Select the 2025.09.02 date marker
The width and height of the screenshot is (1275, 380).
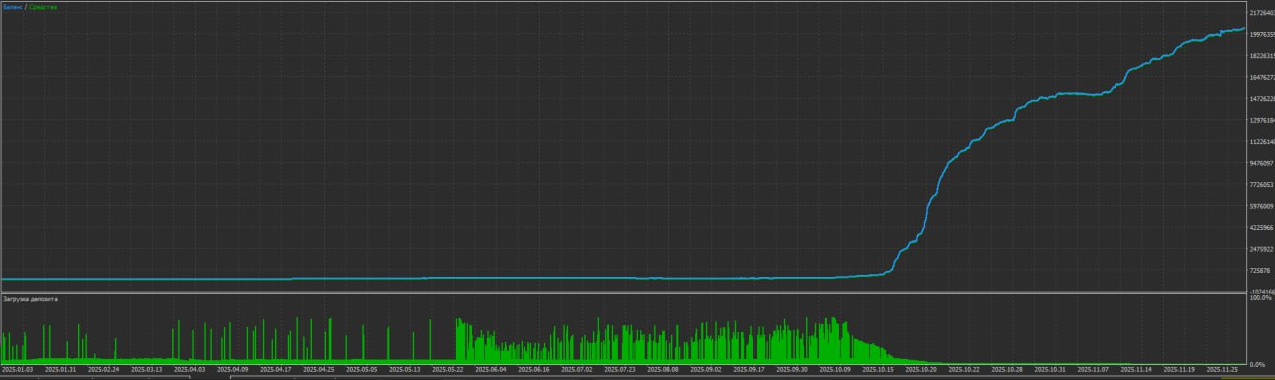pos(706,369)
